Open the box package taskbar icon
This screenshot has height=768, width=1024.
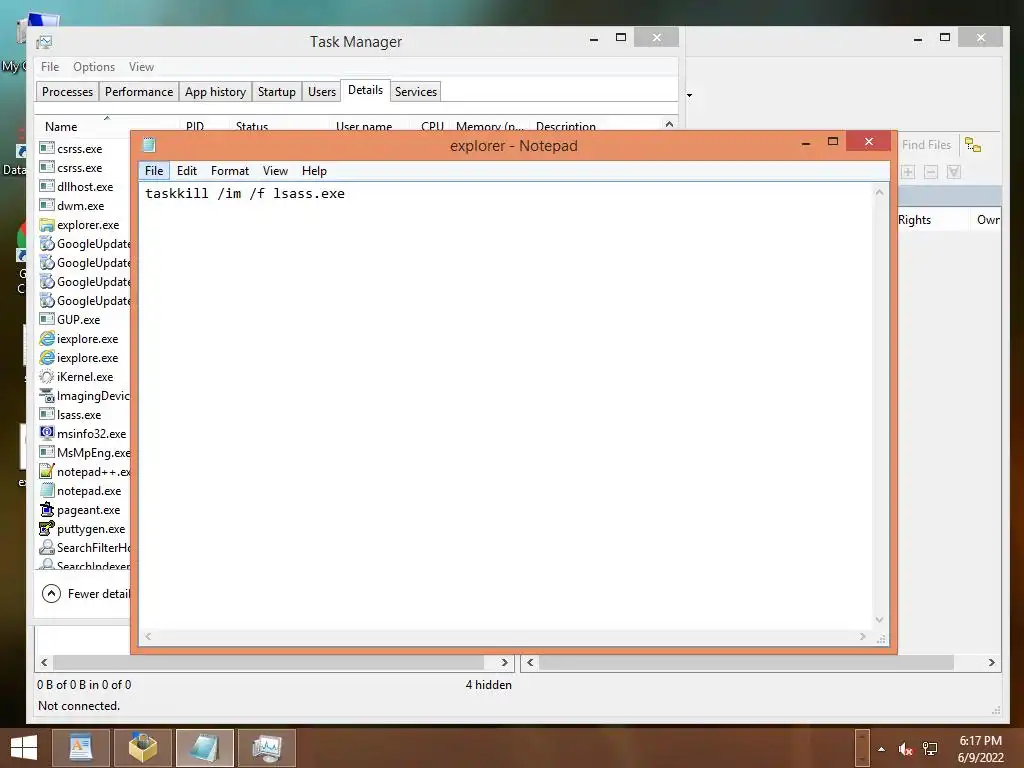(142, 748)
